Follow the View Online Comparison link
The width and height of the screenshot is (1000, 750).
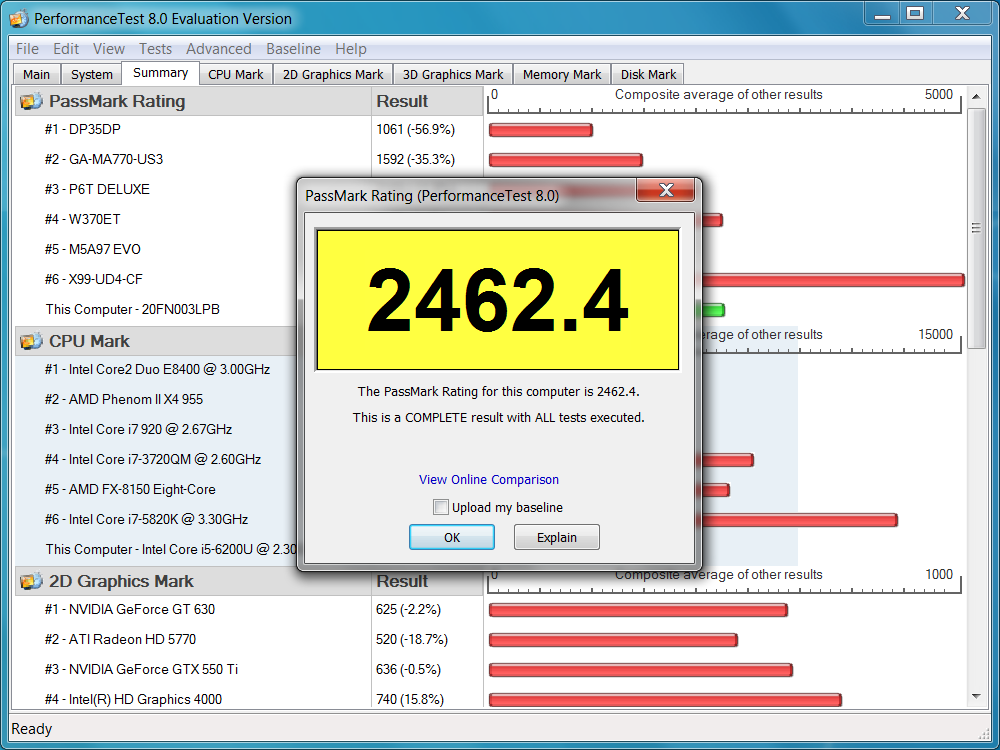click(x=489, y=480)
